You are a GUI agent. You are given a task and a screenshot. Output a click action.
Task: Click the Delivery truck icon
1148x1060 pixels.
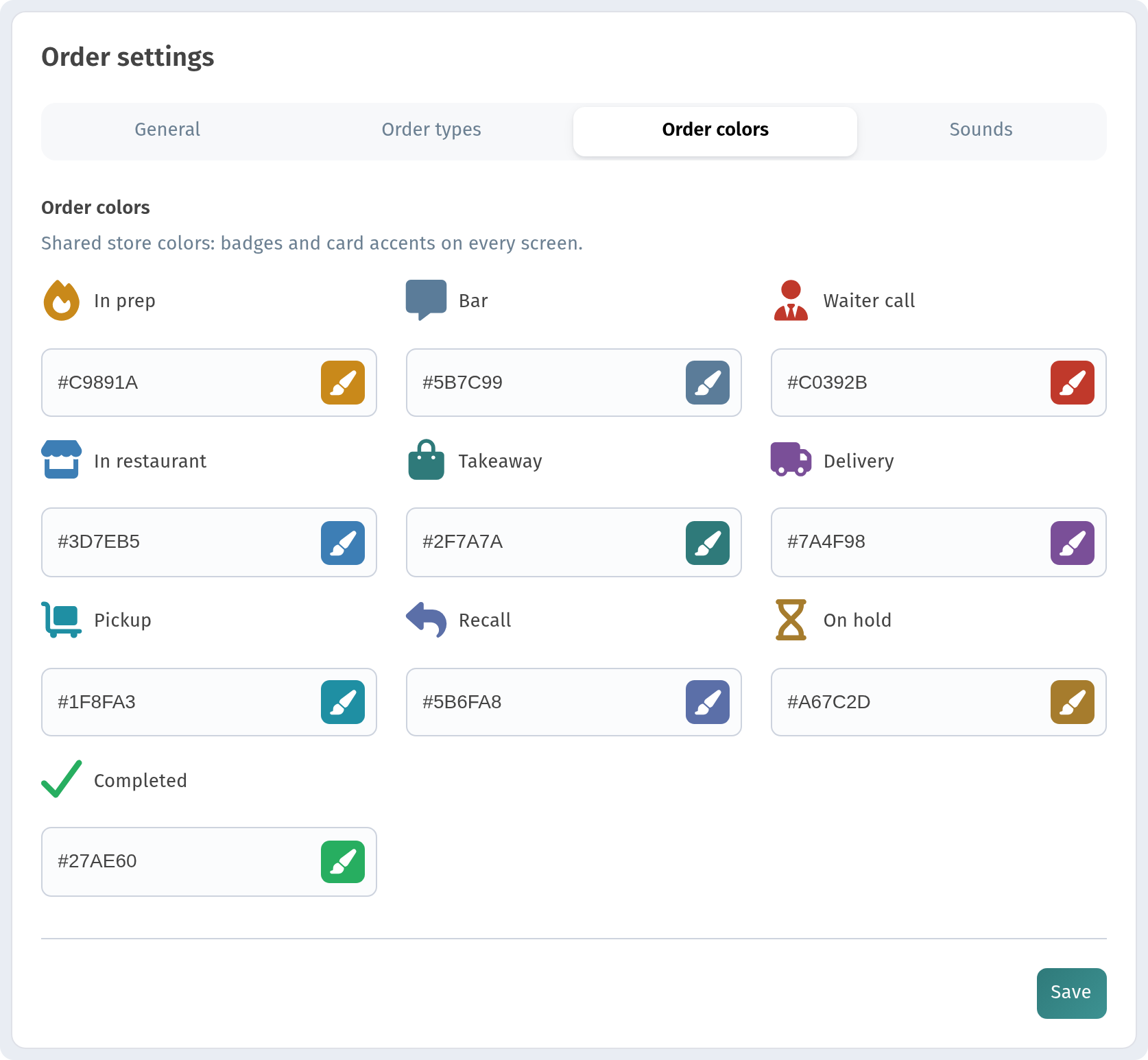(x=791, y=459)
